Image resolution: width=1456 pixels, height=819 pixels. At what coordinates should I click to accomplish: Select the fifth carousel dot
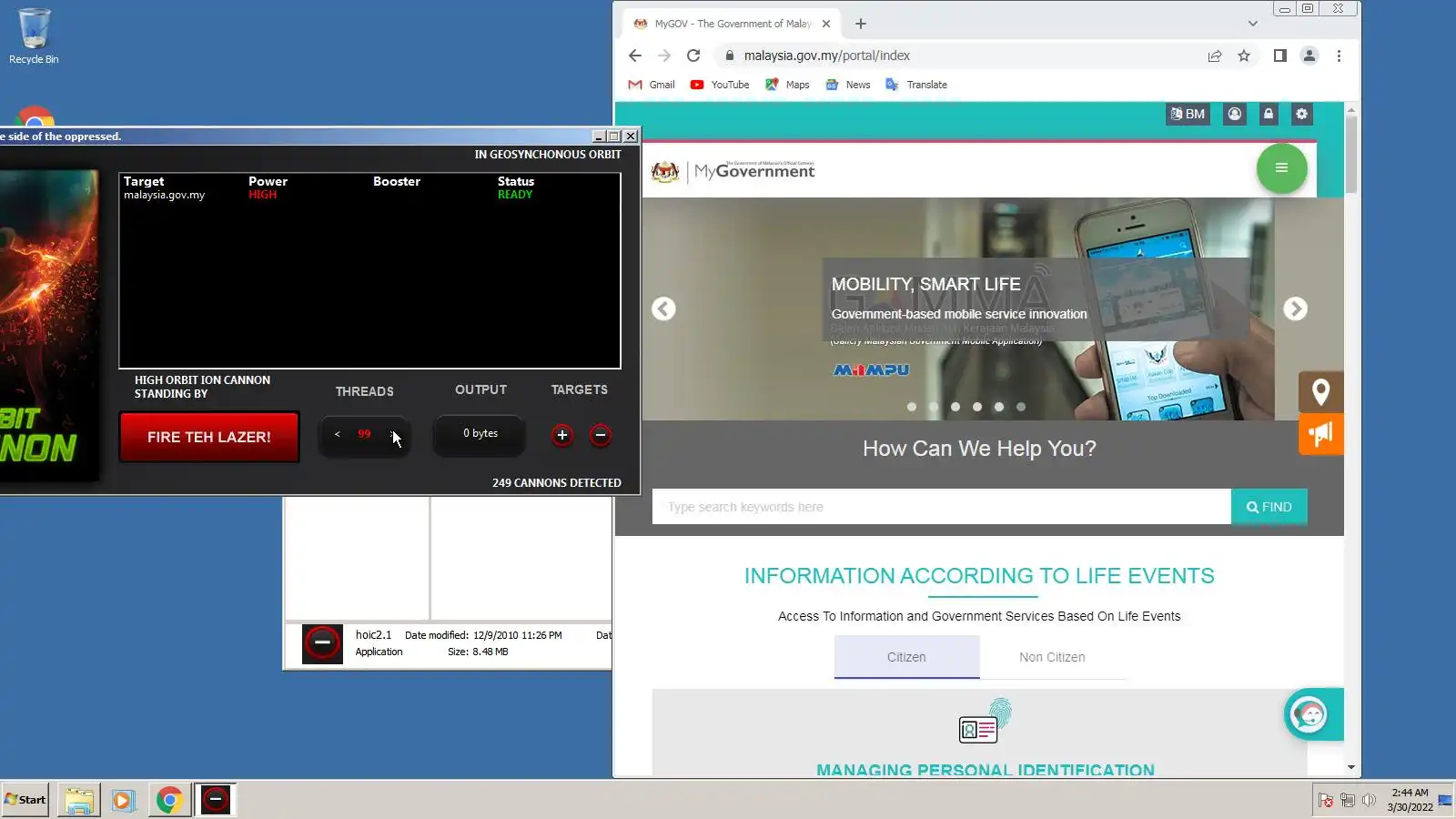coord(999,407)
